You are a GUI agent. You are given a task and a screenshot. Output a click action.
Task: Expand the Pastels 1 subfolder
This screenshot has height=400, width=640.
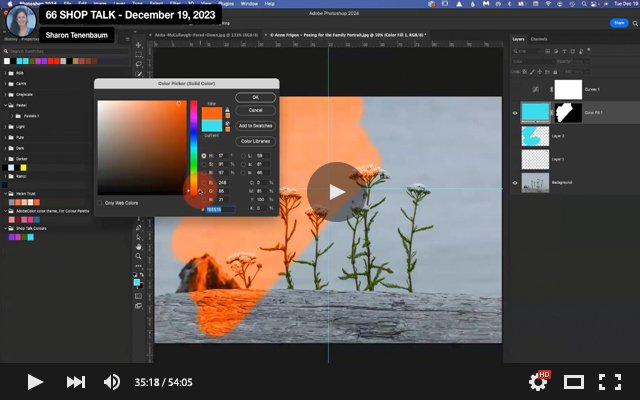(x=12, y=116)
